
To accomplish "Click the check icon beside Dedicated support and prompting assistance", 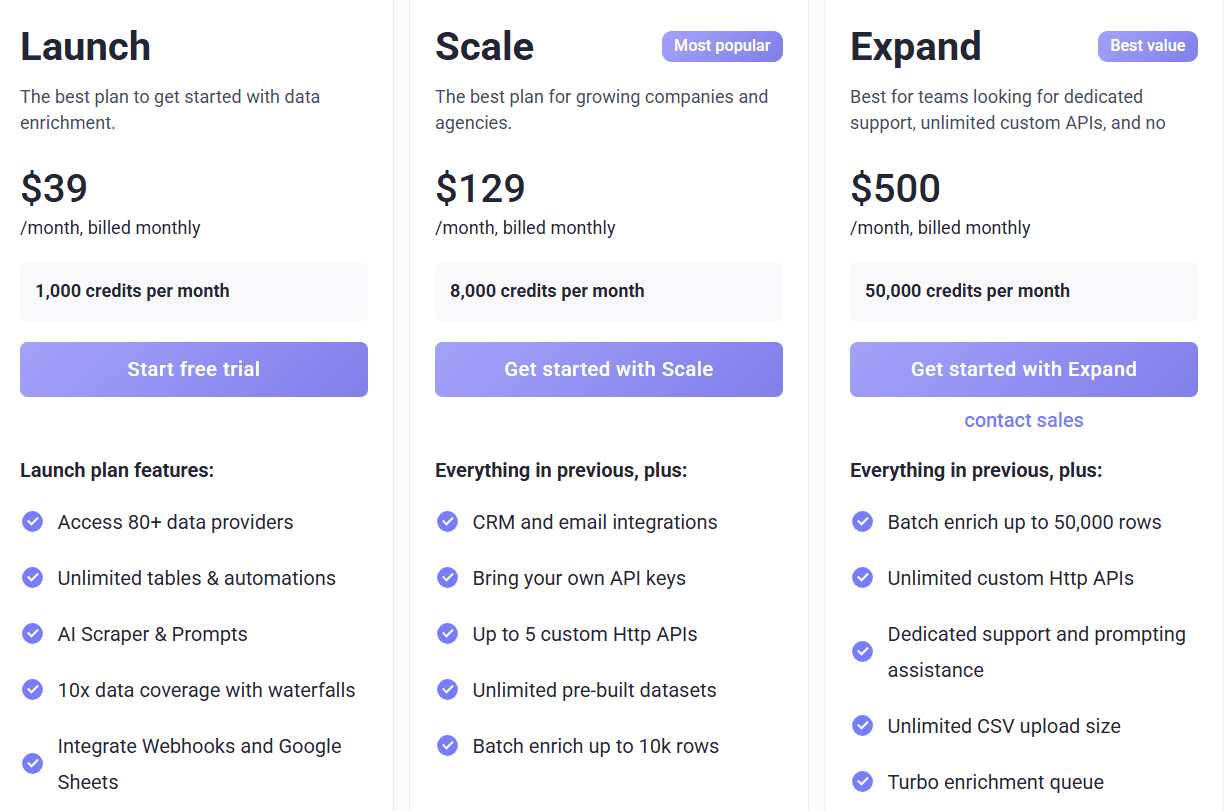I will click(862, 651).
